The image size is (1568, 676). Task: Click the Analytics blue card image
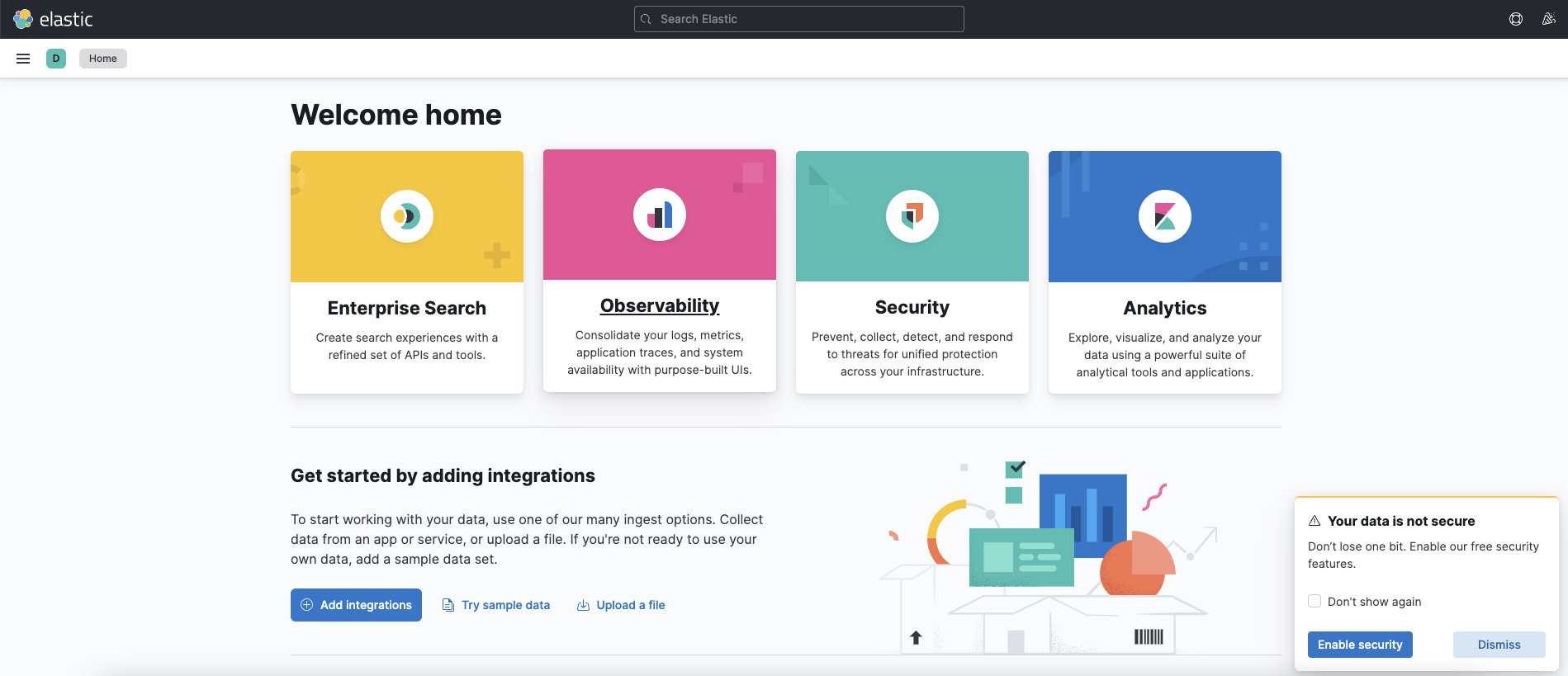pyautogui.click(x=1165, y=216)
